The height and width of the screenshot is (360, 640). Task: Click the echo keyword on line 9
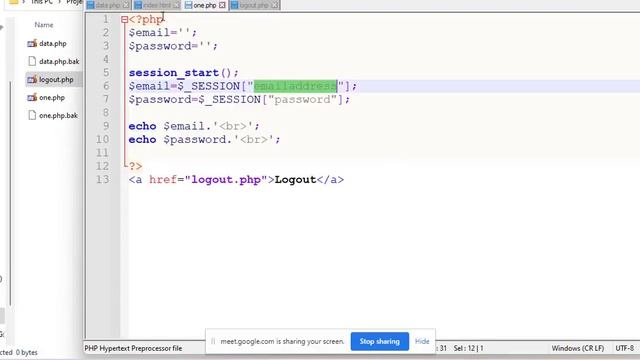click(x=142, y=126)
